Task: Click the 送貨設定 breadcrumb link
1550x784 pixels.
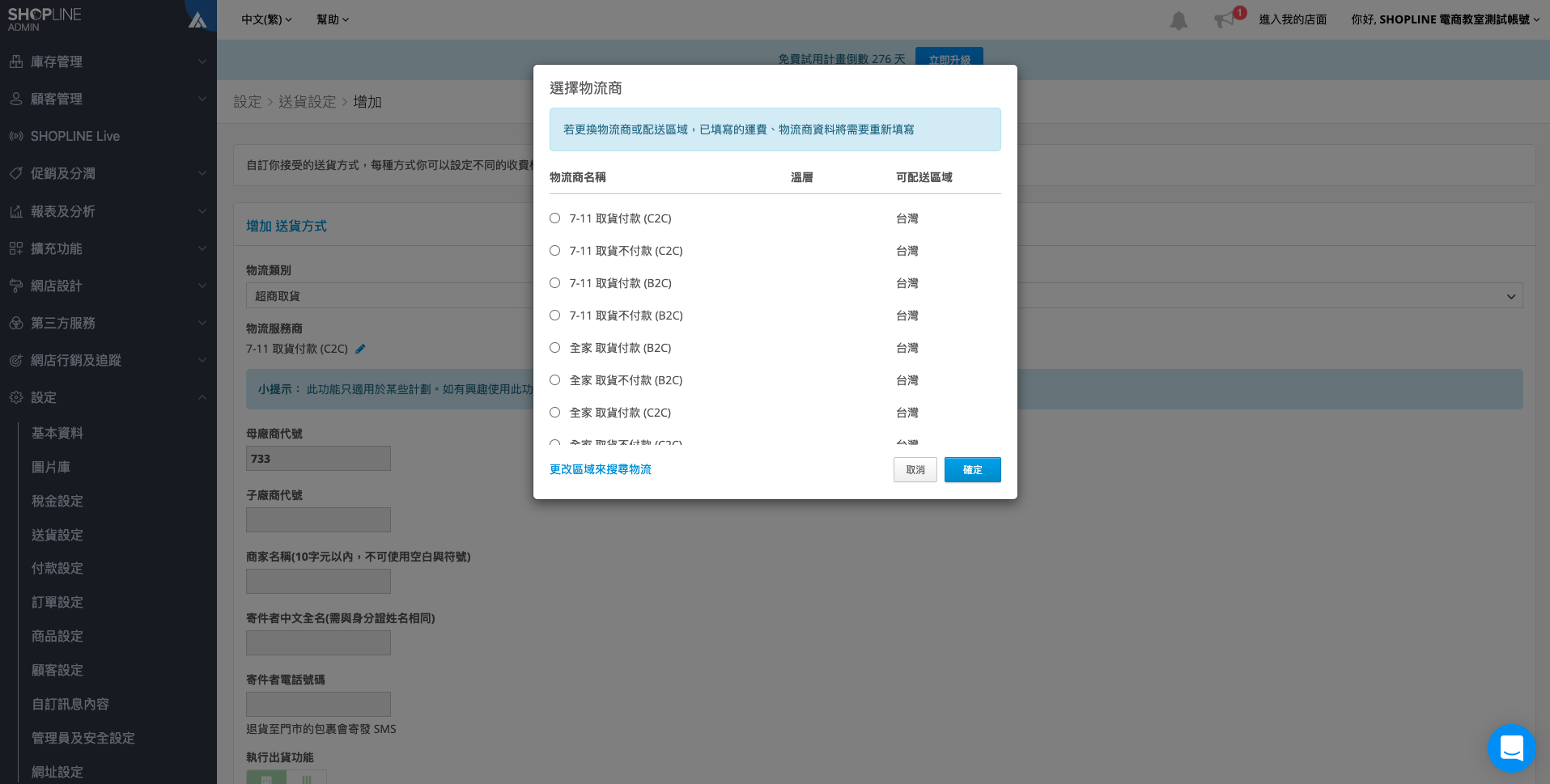Action: [308, 102]
